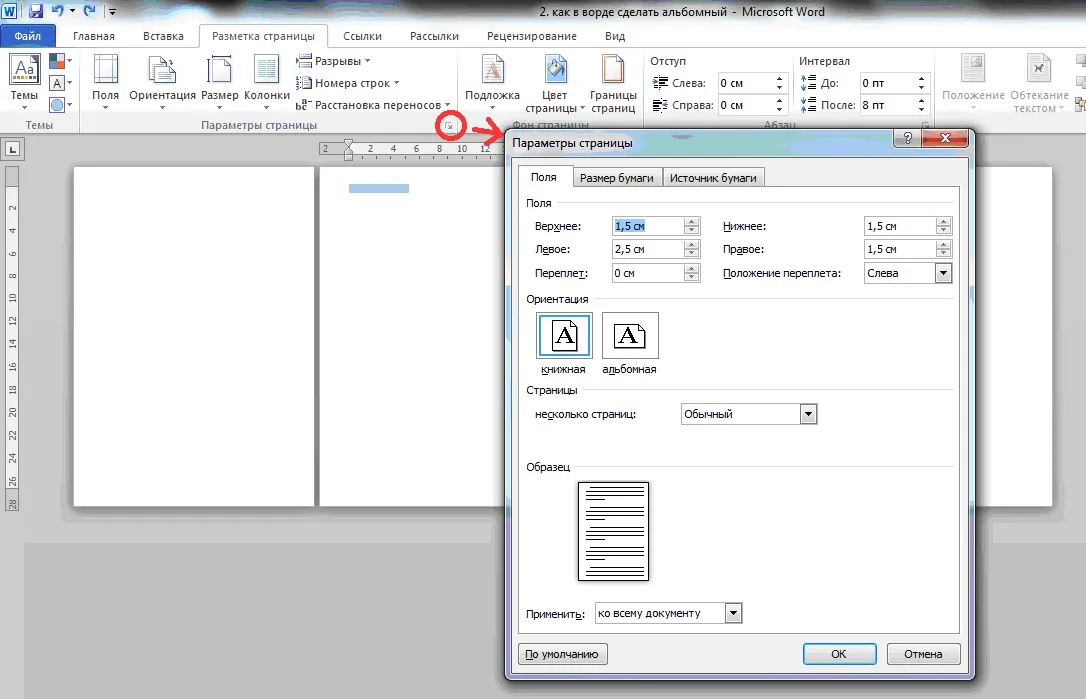Open the Применить ко всему документу dropdown

[x=733, y=613]
